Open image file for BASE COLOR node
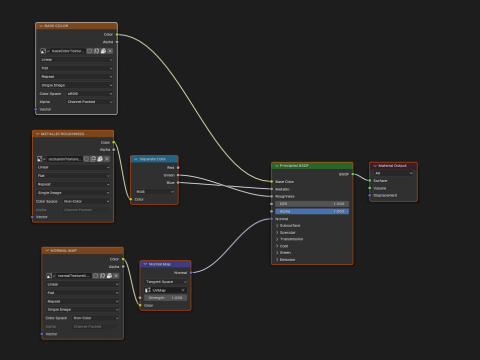 [103, 51]
